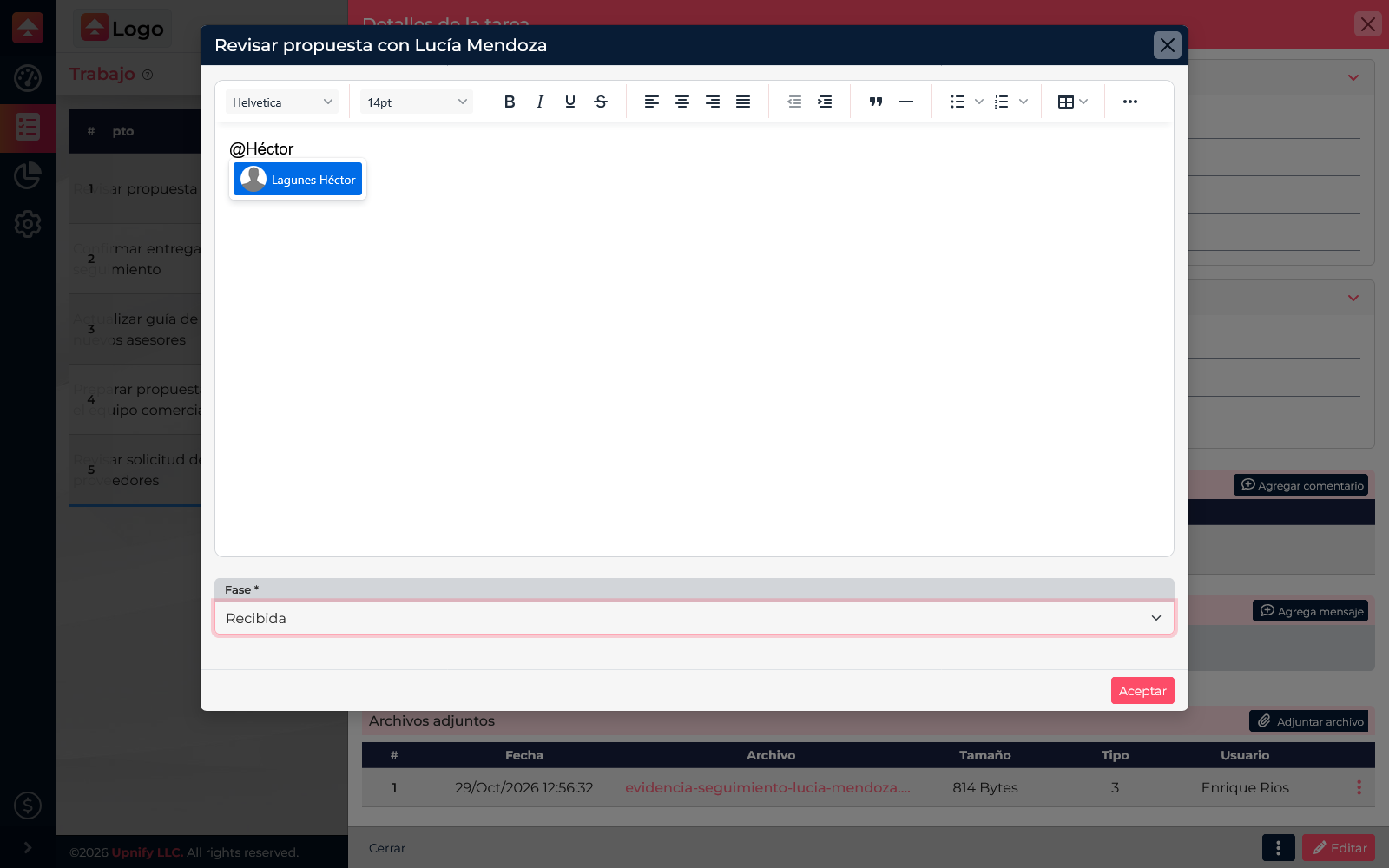1389x868 pixels.
Task: Open the Upnify LLC footer link
Action: (x=148, y=852)
